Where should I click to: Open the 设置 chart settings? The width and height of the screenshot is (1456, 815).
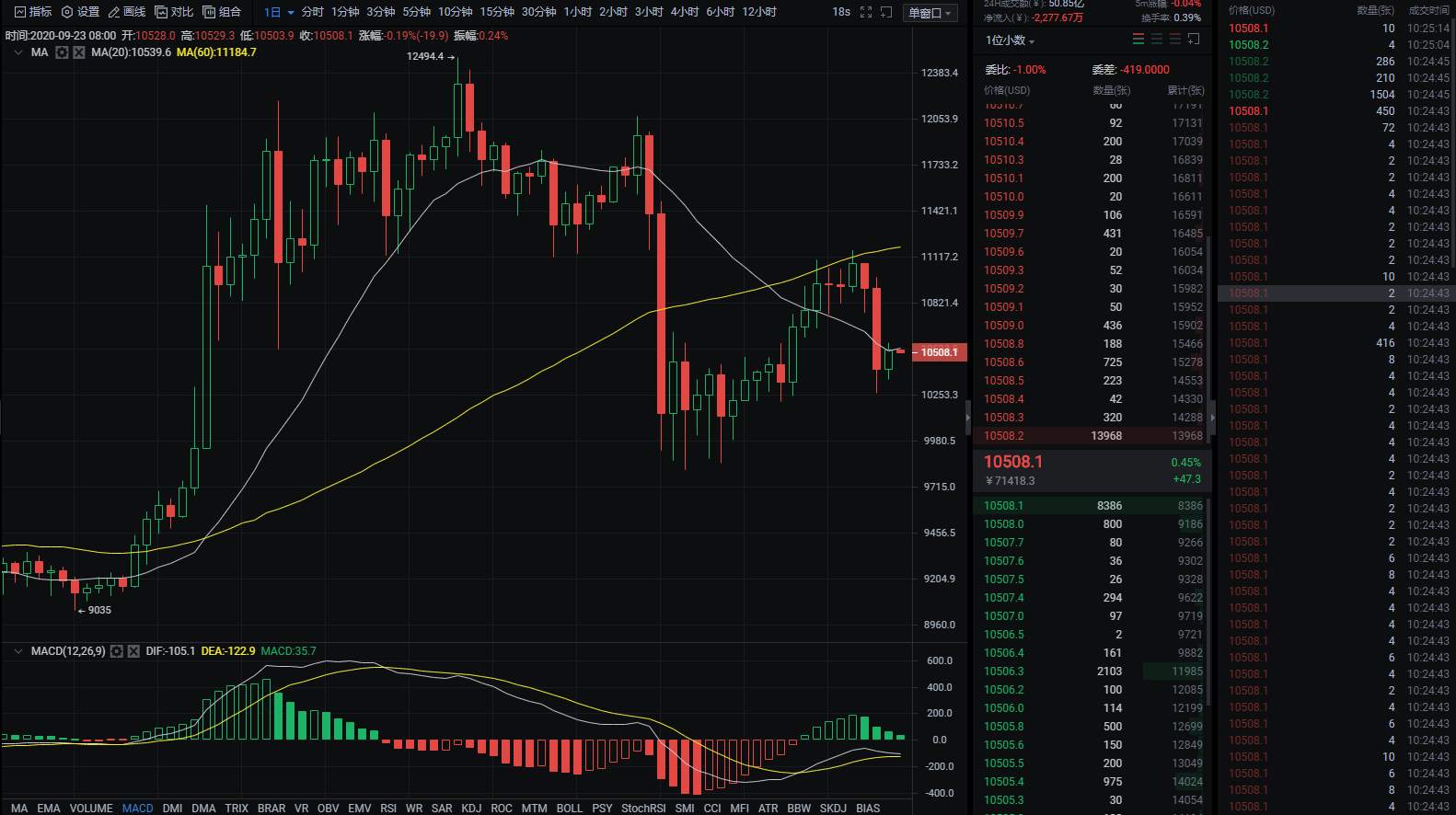point(80,12)
